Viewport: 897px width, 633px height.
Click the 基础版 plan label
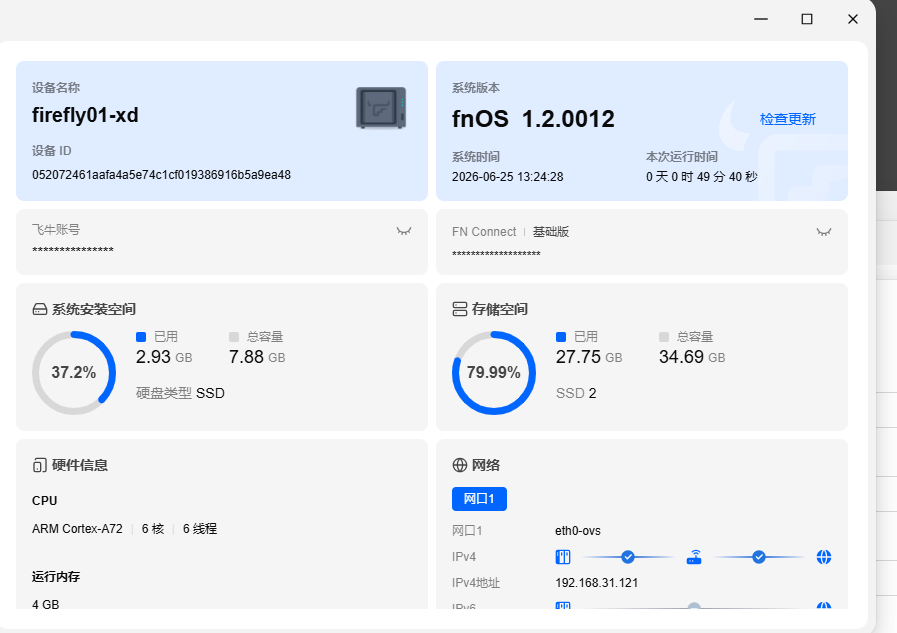551,232
